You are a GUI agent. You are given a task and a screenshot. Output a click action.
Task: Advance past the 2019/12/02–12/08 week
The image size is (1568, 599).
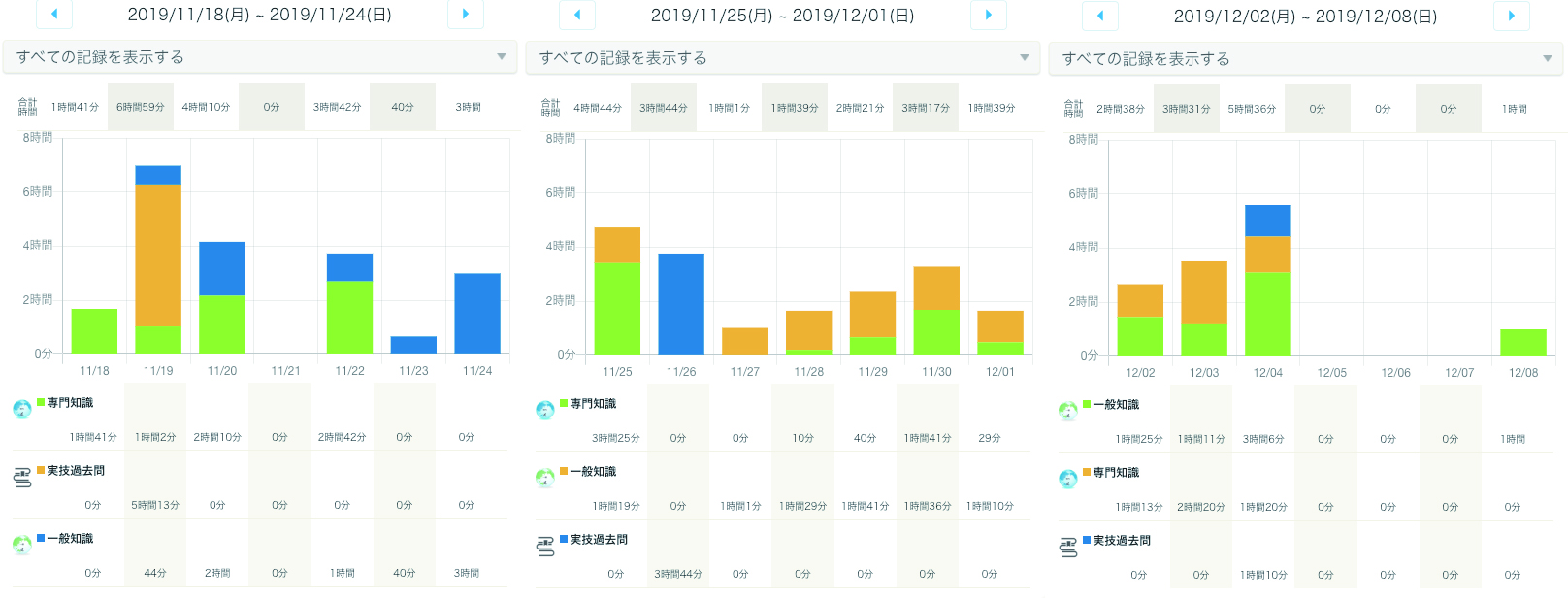pos(1512,16)
